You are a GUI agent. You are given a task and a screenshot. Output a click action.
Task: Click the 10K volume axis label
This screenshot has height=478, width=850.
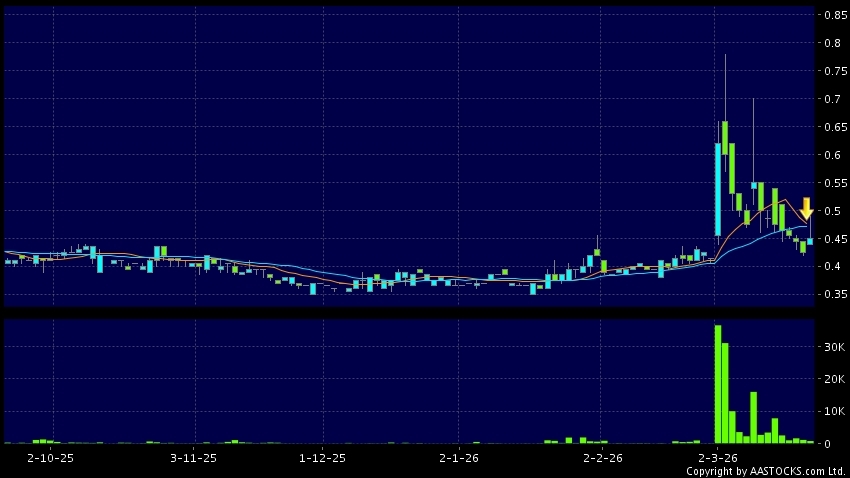tap(834, 411)
